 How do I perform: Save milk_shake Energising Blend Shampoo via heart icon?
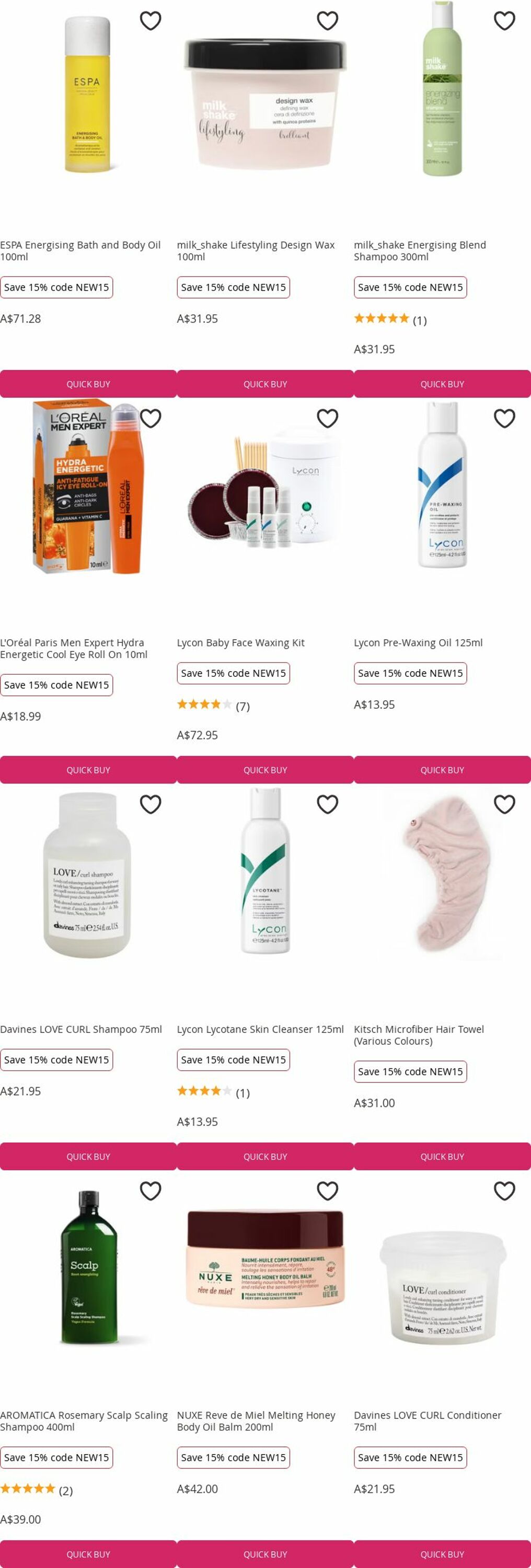coord(504,21)
